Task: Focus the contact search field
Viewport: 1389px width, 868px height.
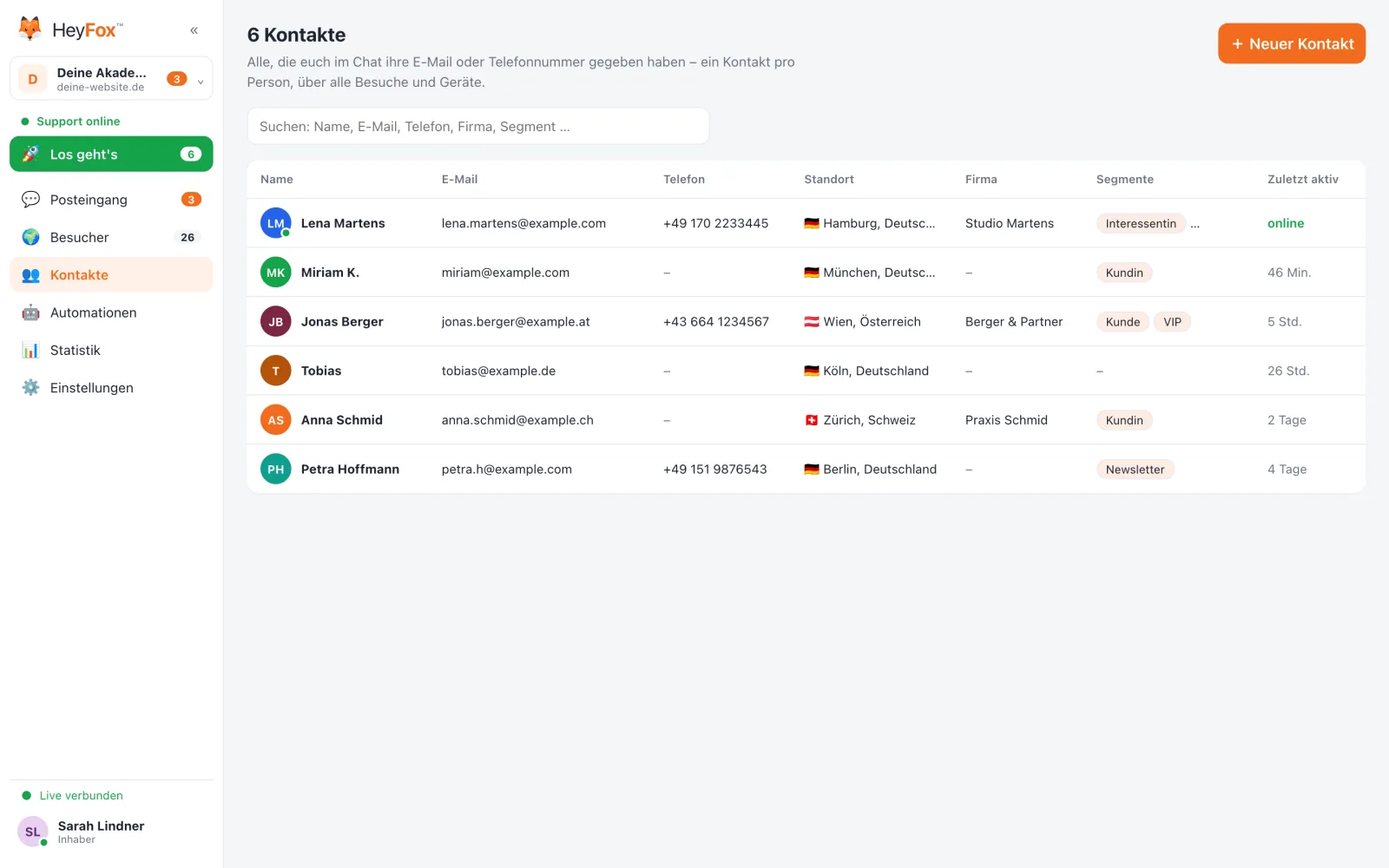Action: click(x=478, y=127)
